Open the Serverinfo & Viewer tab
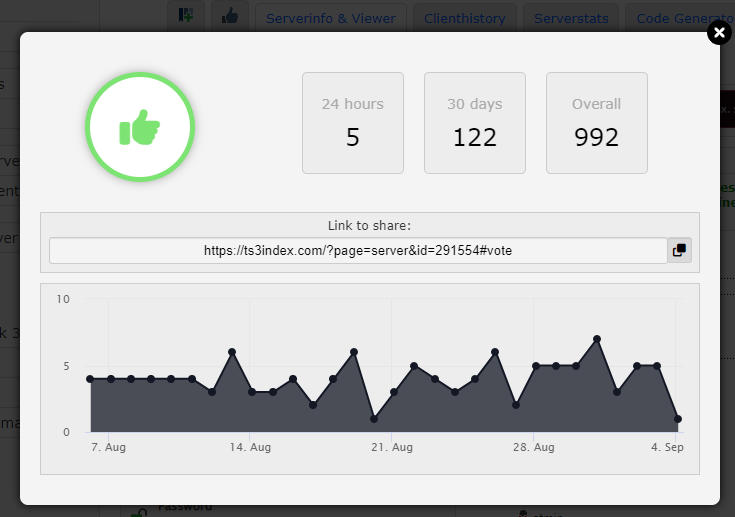 point(330,18)
